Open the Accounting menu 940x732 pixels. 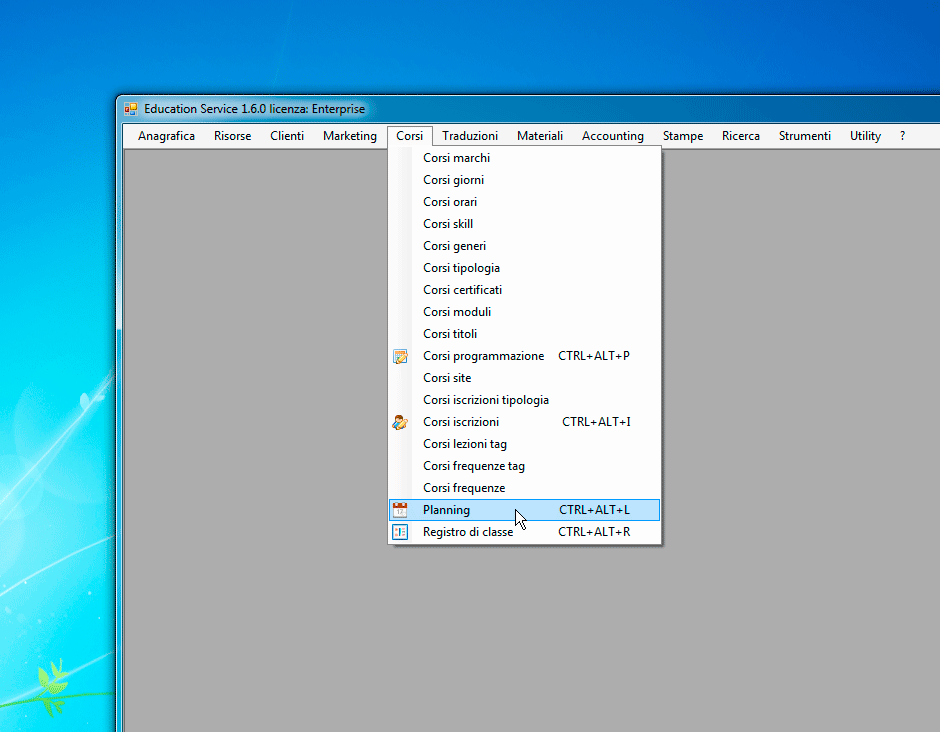point(613,136)
